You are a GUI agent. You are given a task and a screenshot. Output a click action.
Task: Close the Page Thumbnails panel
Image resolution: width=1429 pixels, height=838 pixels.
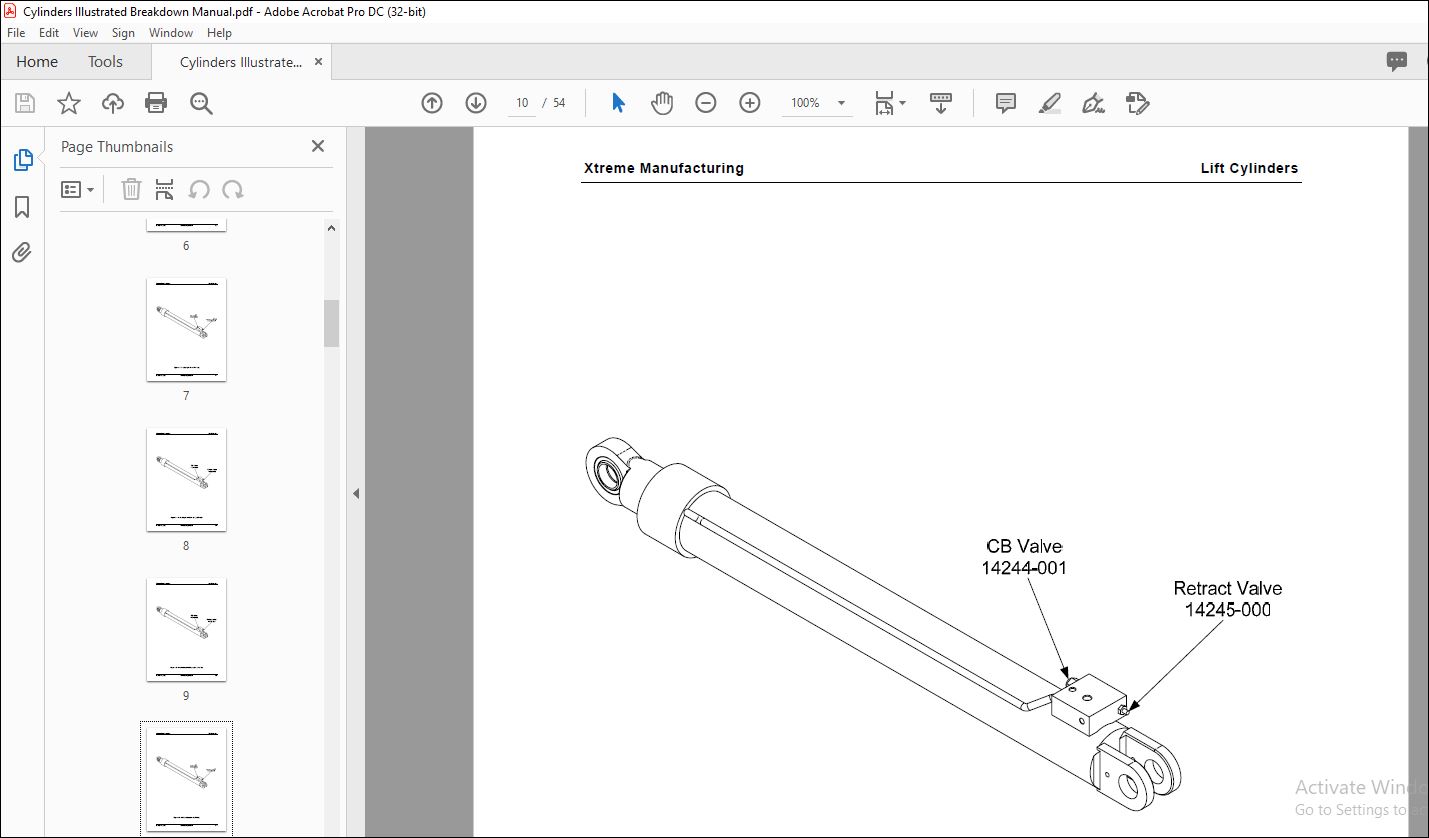tap(318, 146)
